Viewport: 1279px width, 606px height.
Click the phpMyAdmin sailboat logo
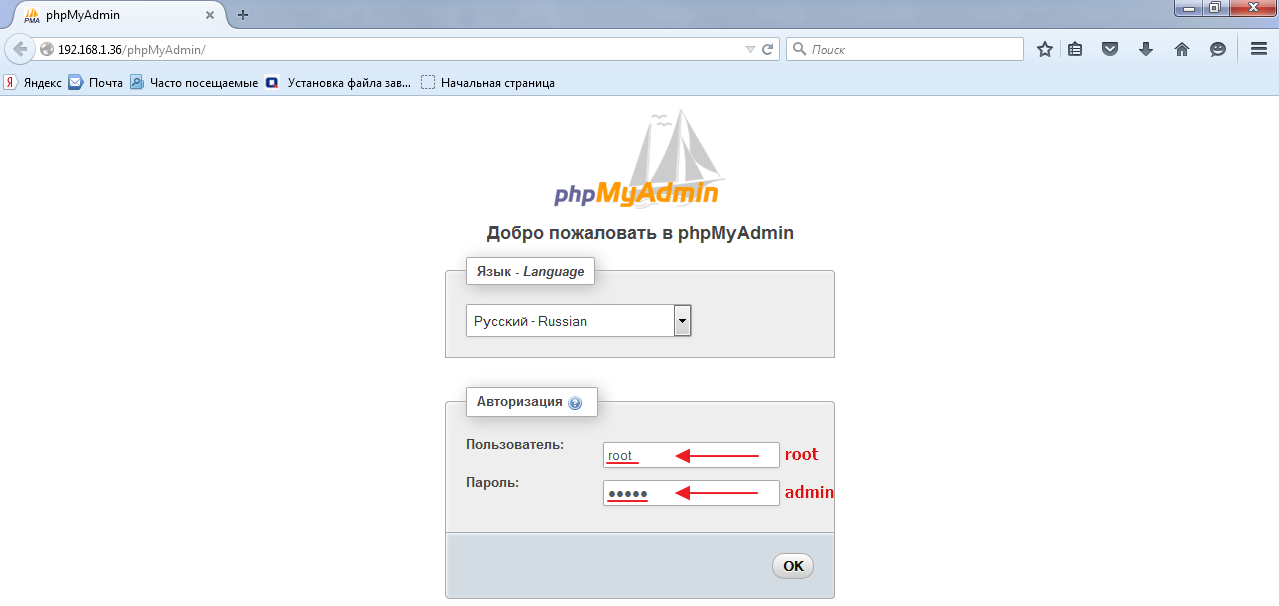coord(639,158)
